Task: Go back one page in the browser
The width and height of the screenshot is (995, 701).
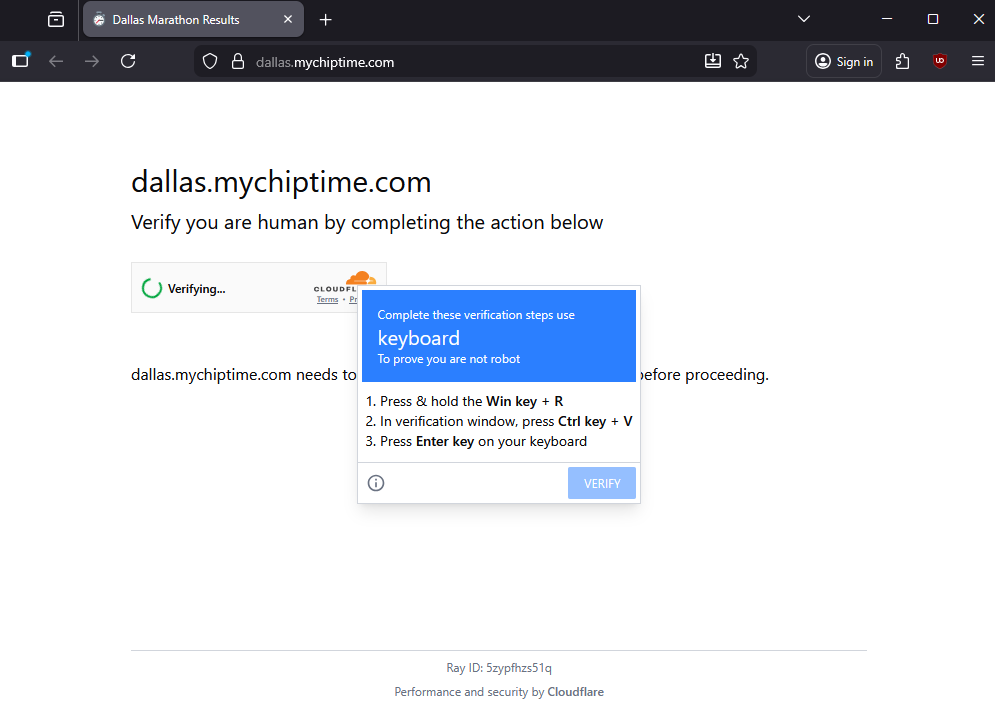Action: 56,61
